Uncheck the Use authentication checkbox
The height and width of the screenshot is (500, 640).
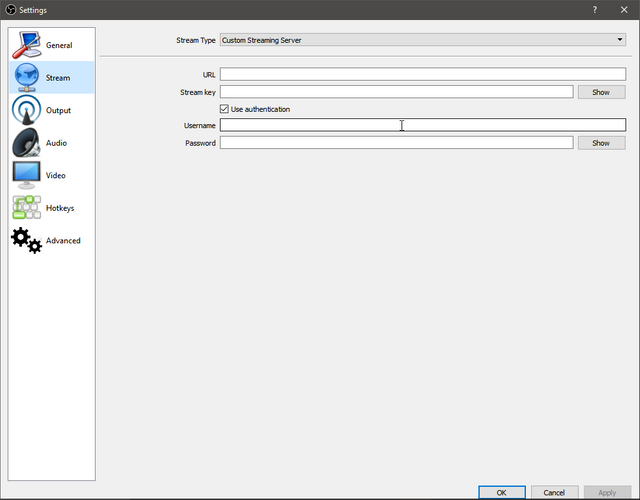point(224,109)
